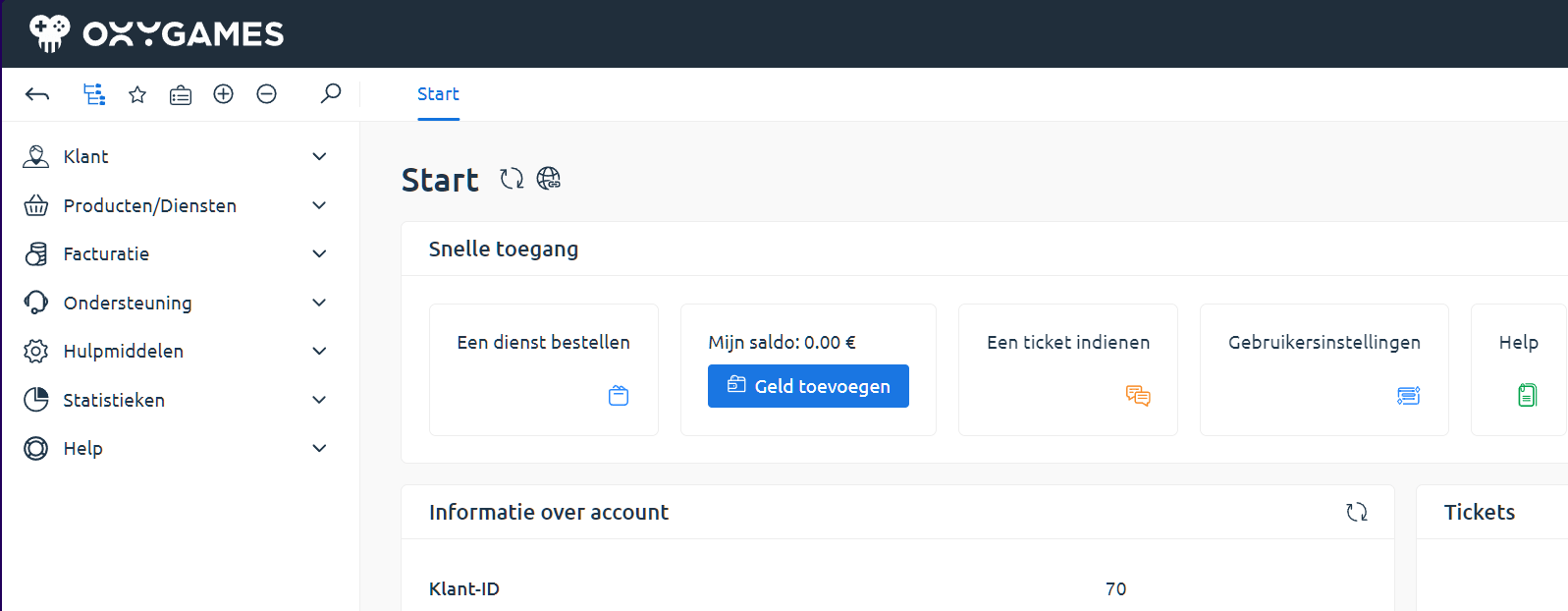Click the Producten/Diensten basket icon

pos(36,205)
